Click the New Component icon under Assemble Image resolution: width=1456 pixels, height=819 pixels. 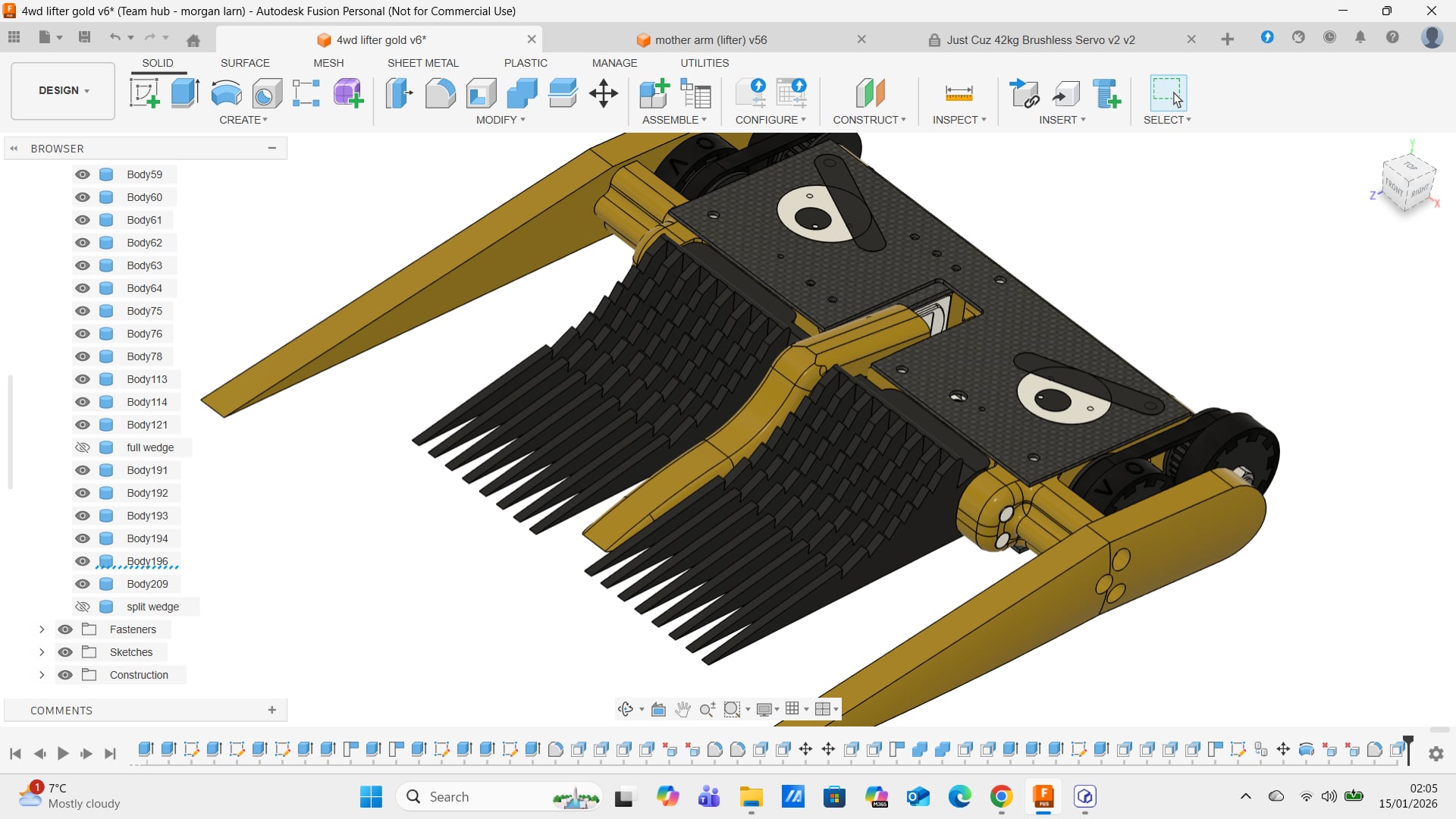point(654,93)
